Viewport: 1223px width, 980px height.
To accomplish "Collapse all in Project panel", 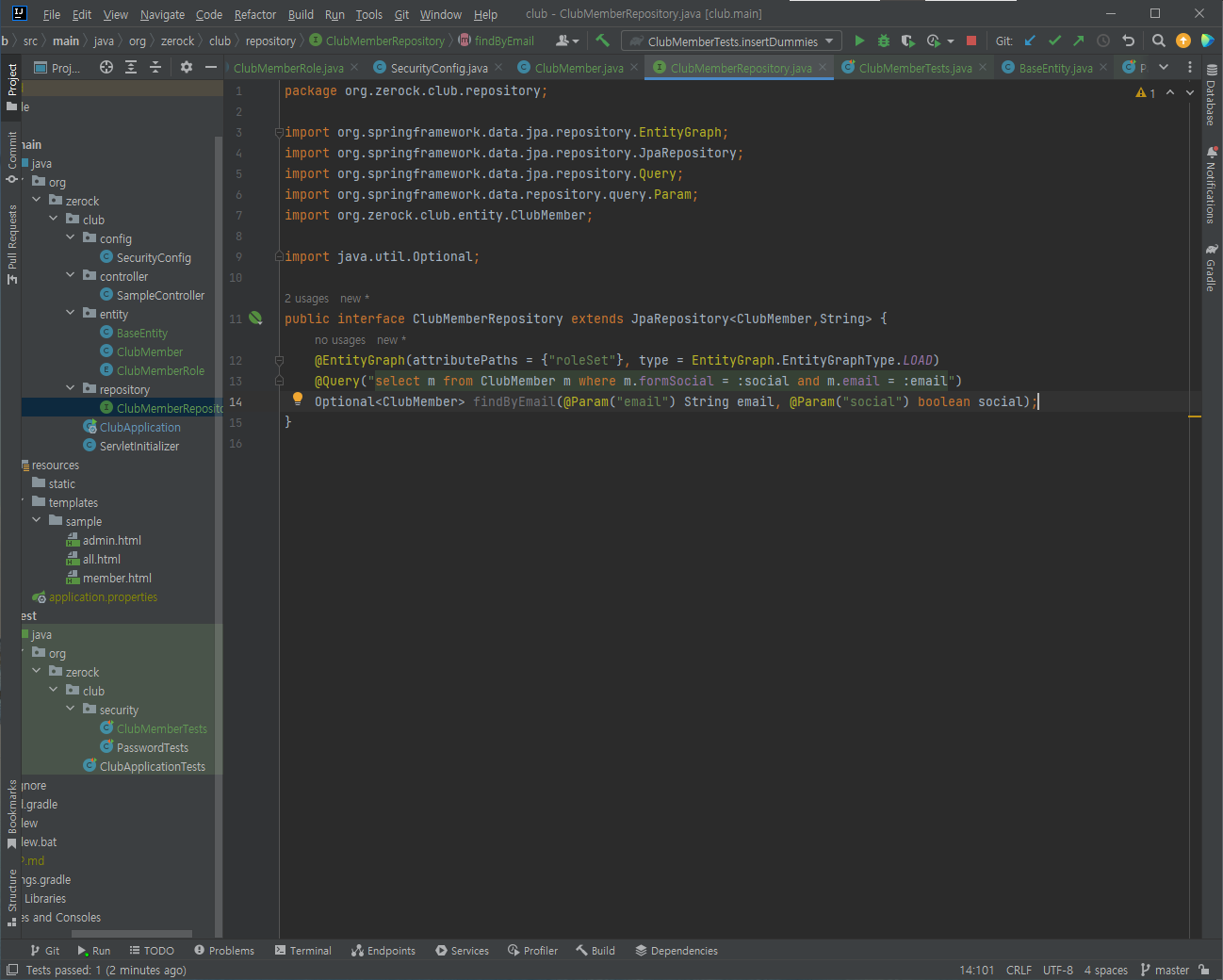I will click(x=155, y=67).
